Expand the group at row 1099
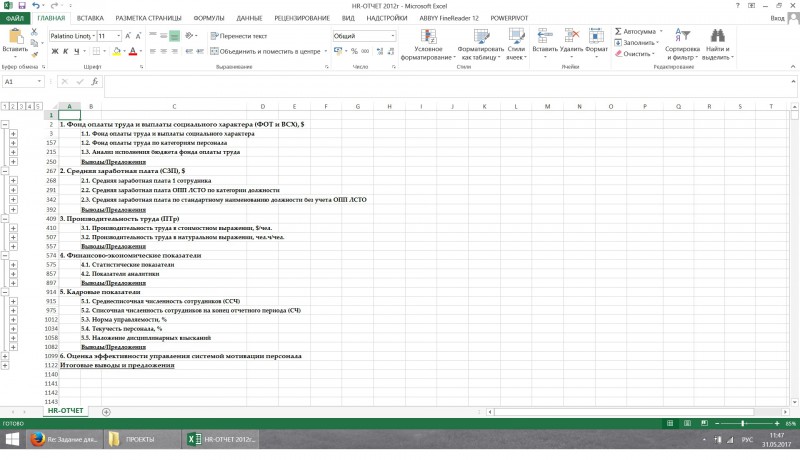Image resolution: width=800 pixels, height=460 pixels. click(5, 356)
